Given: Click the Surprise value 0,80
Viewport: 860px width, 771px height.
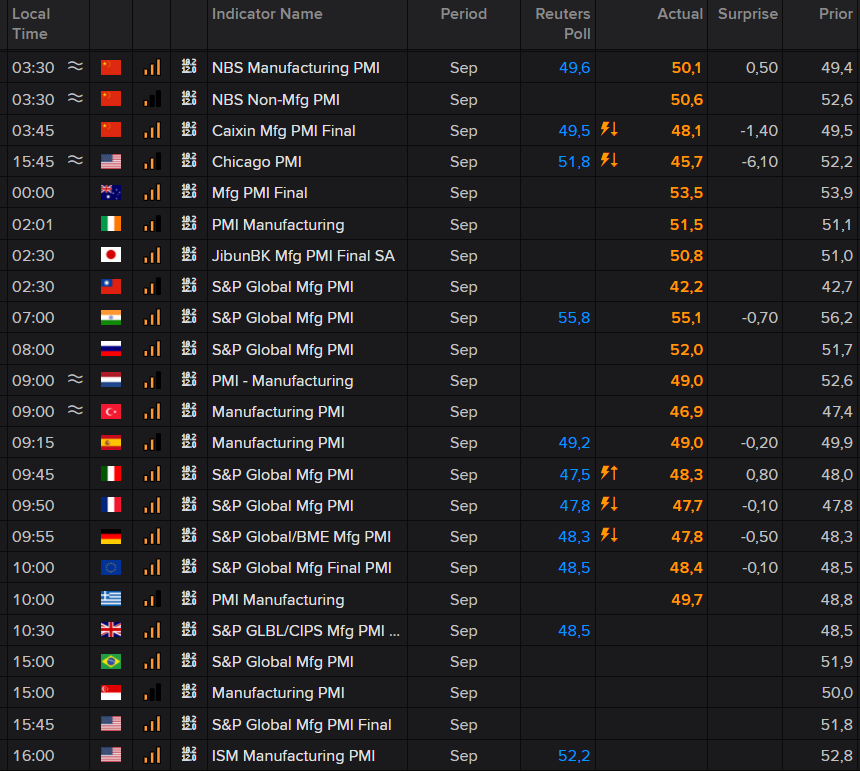Looking at the screenshot, I should click(762, 474).
